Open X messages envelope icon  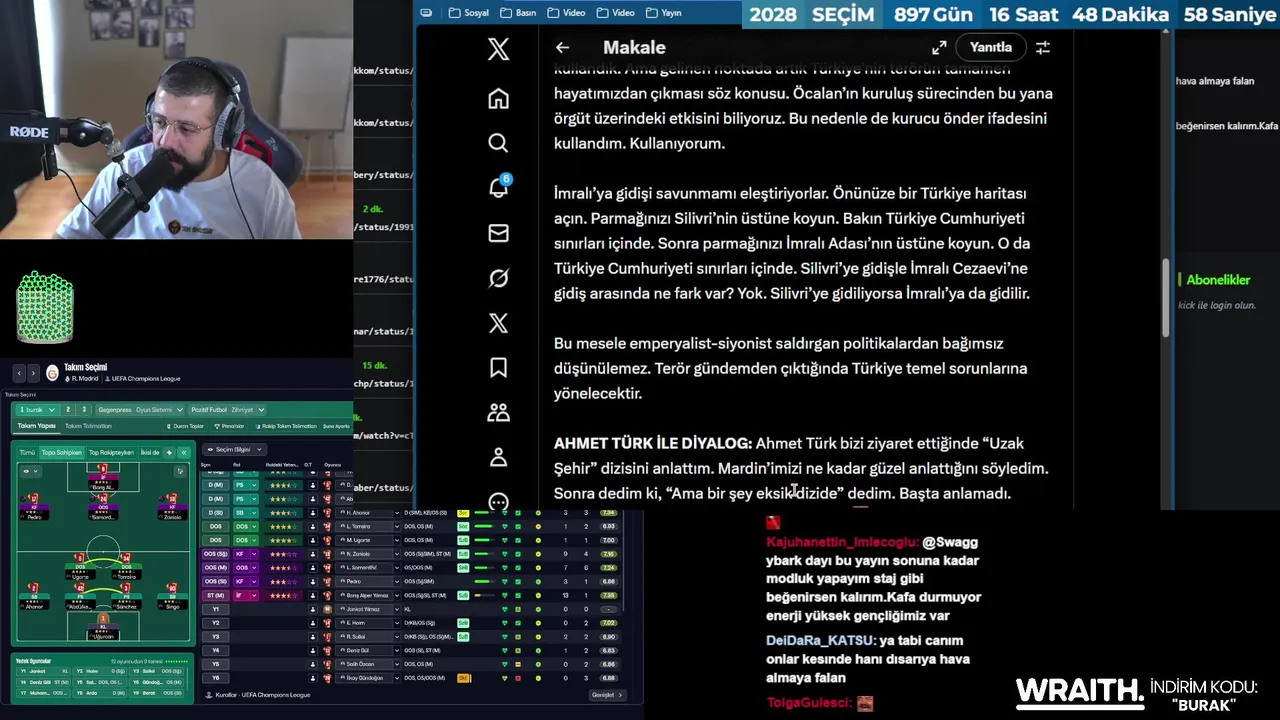point(498,233)
